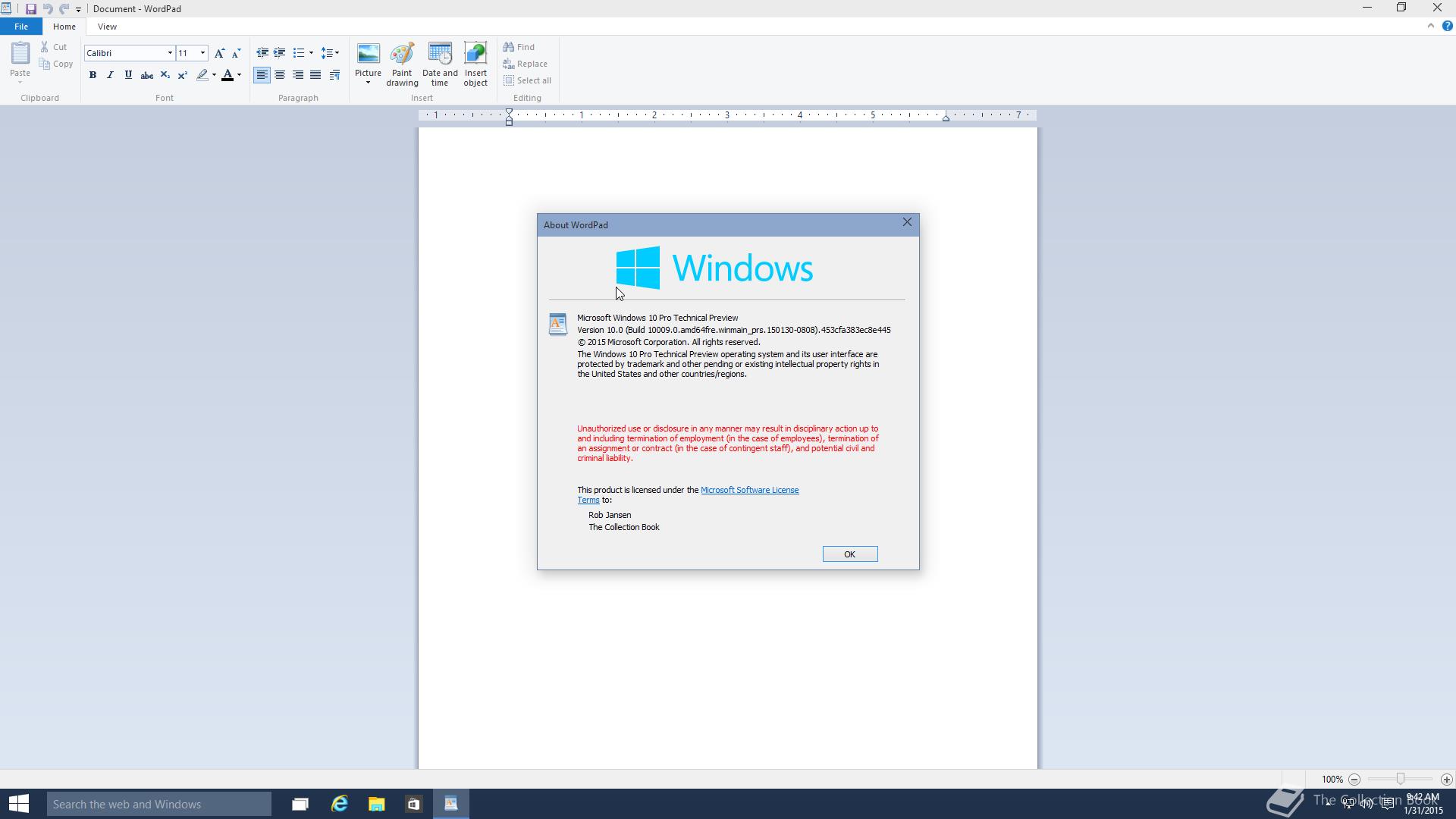This screenshot has width=1456, height=819.
Task: Open File Explorer from taskbar
Action: (377, 804)
